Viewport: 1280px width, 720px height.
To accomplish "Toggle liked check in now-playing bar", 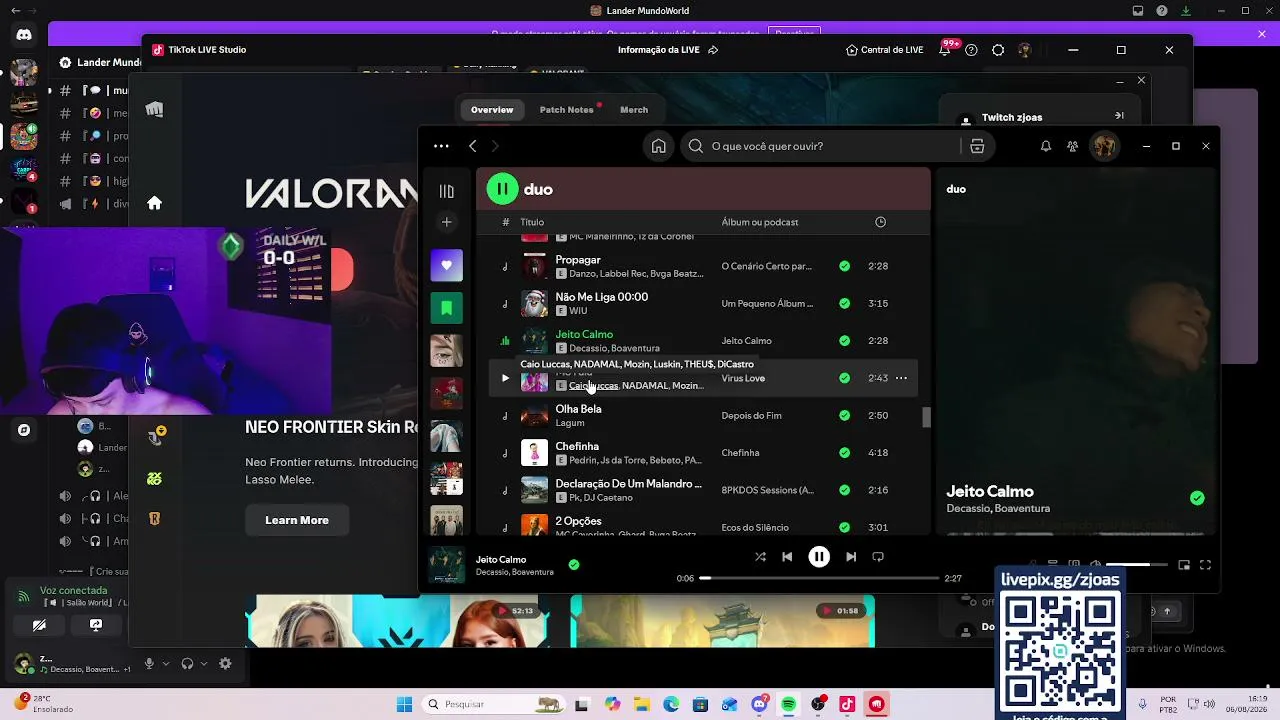I will click(x=574, y=565).
